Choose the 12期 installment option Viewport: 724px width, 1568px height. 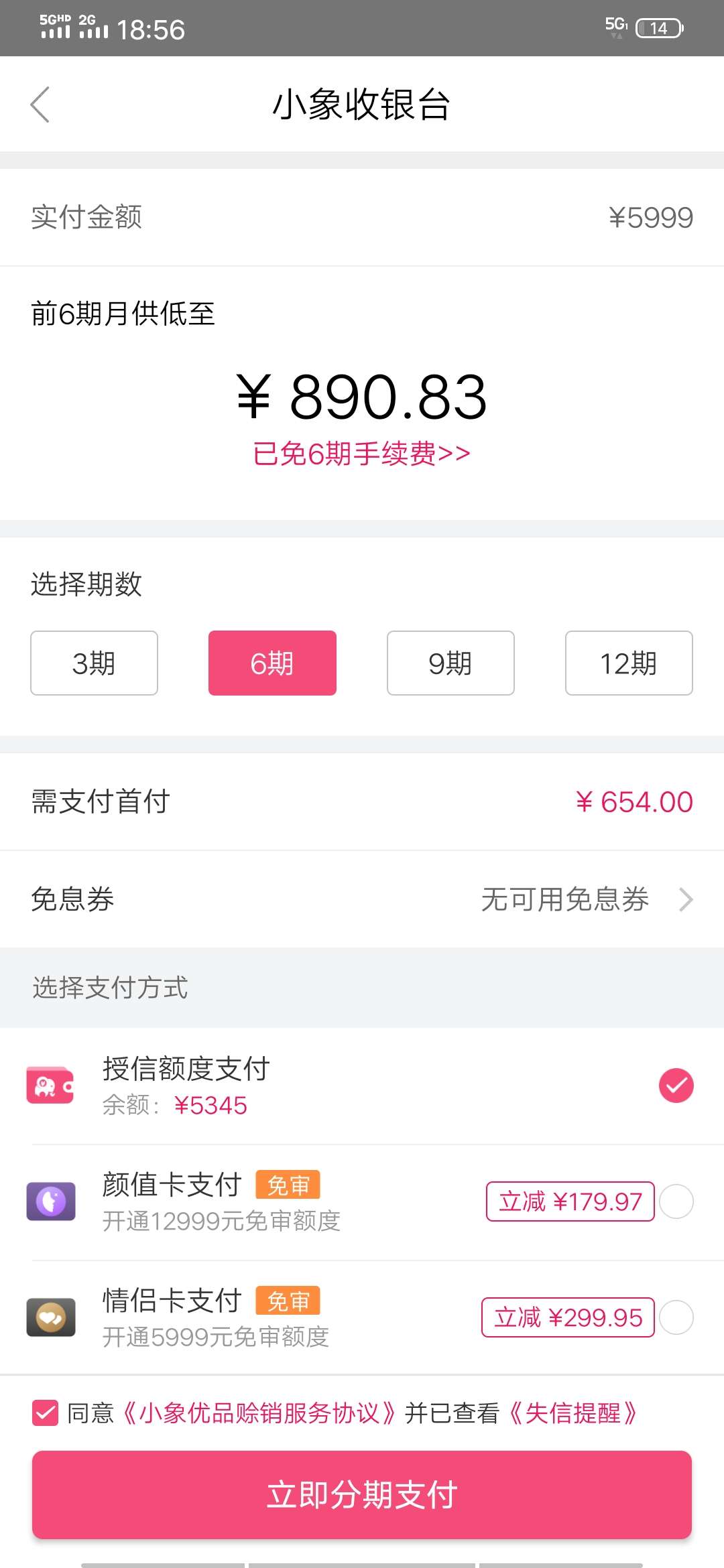point(629,663)
